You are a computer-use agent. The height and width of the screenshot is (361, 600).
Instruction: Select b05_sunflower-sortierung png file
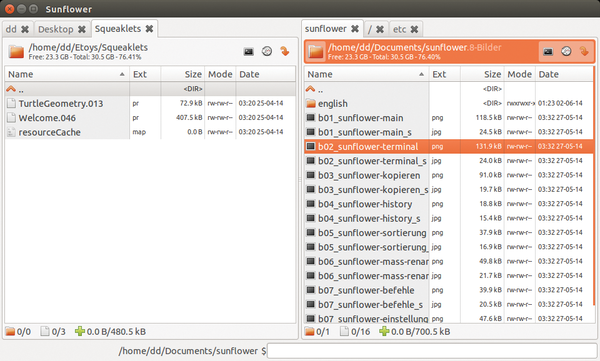coord(448,233)
